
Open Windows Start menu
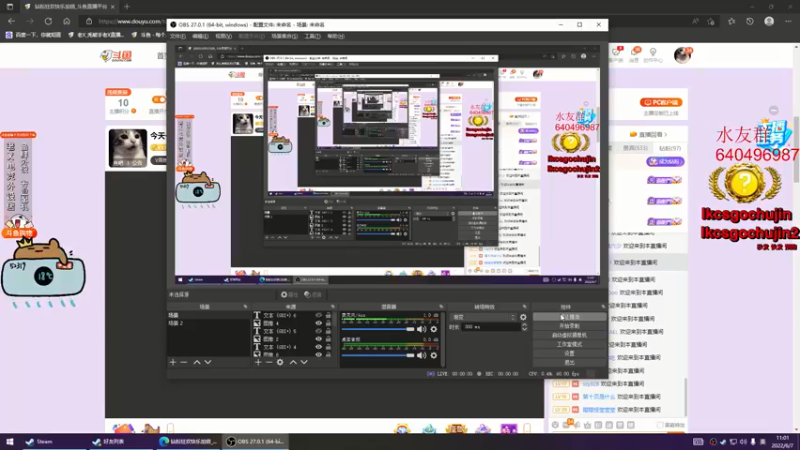(10, 442)
